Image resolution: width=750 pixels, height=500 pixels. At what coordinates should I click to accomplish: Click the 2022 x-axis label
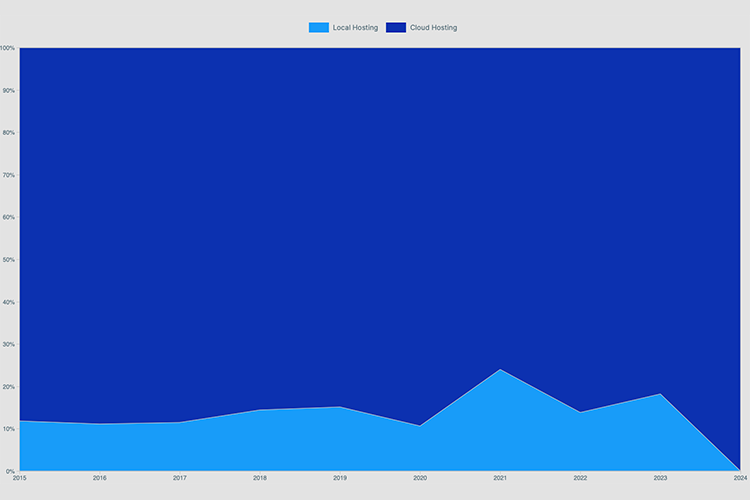(x=580, y=478)
